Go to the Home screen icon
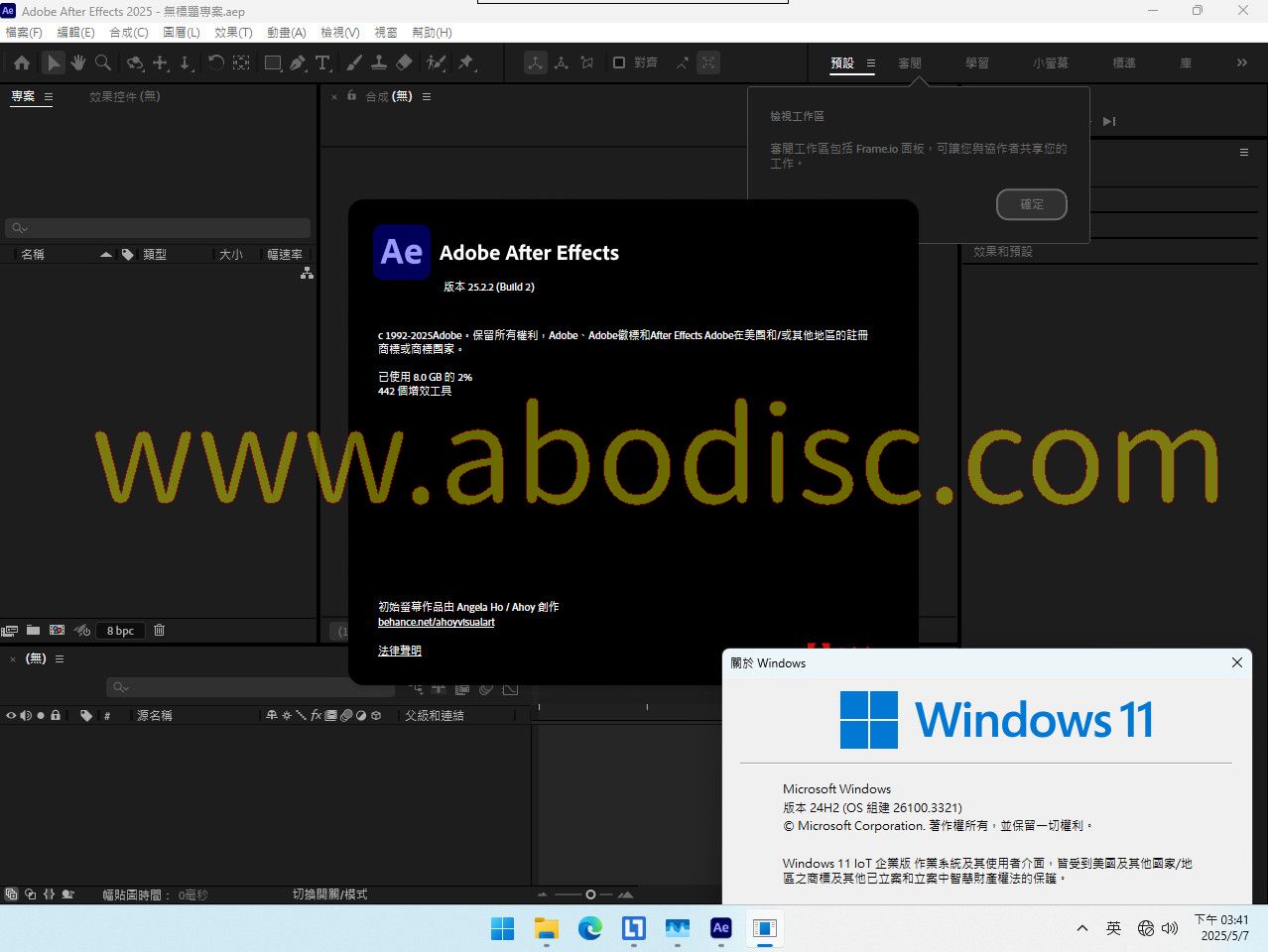The height and width of the screenshot is (952, 1268). 22,62
